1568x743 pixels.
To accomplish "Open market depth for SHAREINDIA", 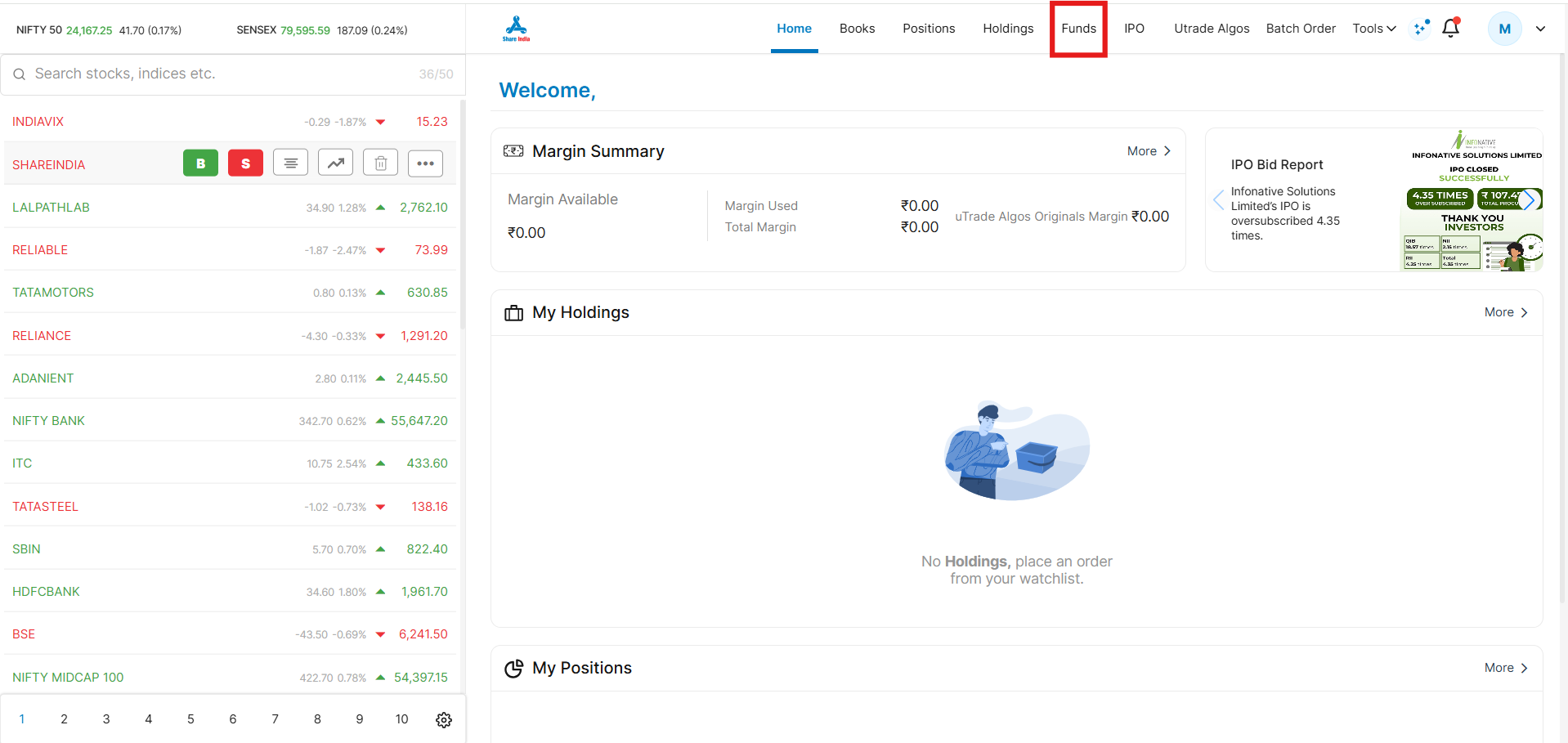I will [290, 163].
